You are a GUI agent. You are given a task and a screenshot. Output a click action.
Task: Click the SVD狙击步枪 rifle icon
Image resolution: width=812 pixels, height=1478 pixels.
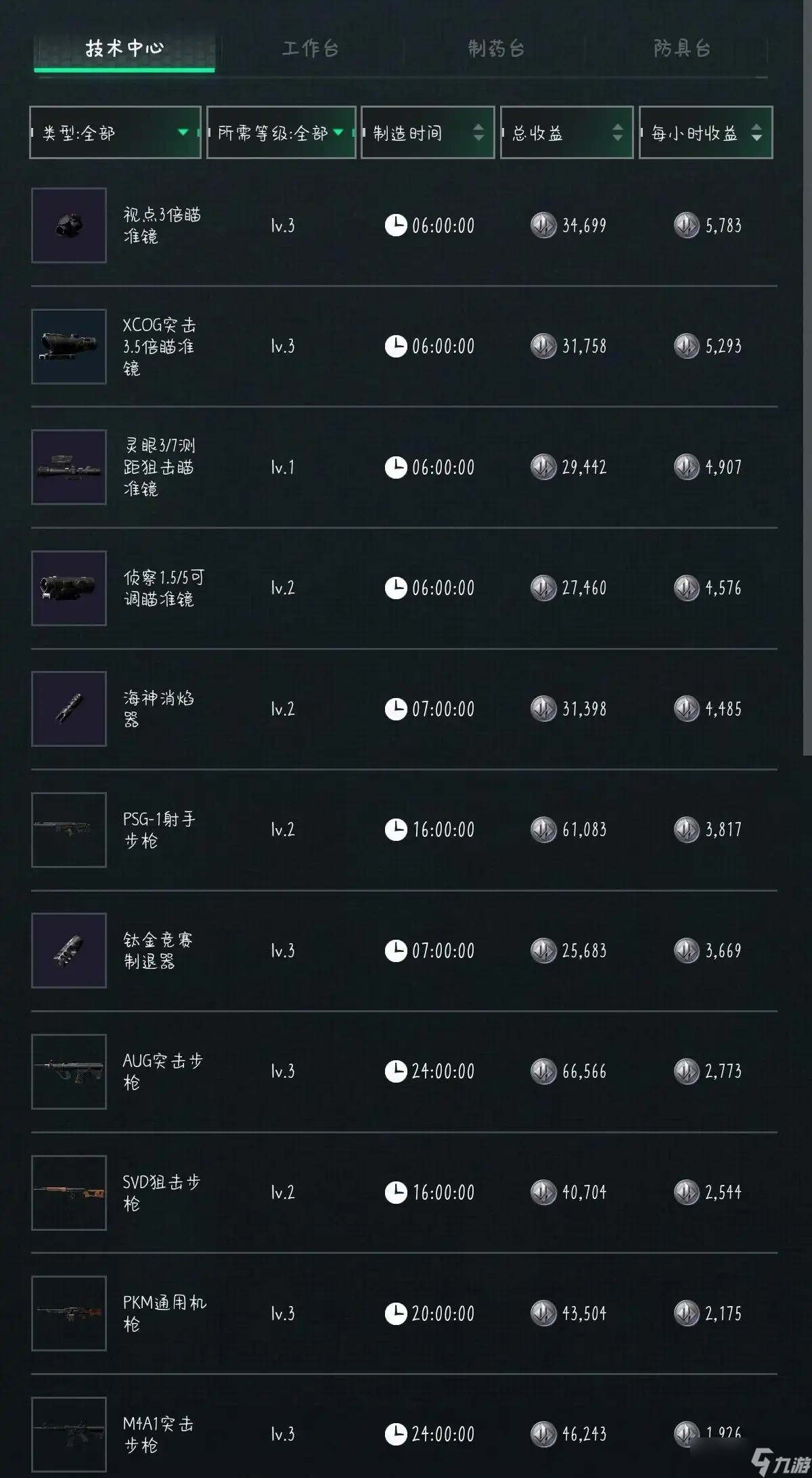point(69,1193)
